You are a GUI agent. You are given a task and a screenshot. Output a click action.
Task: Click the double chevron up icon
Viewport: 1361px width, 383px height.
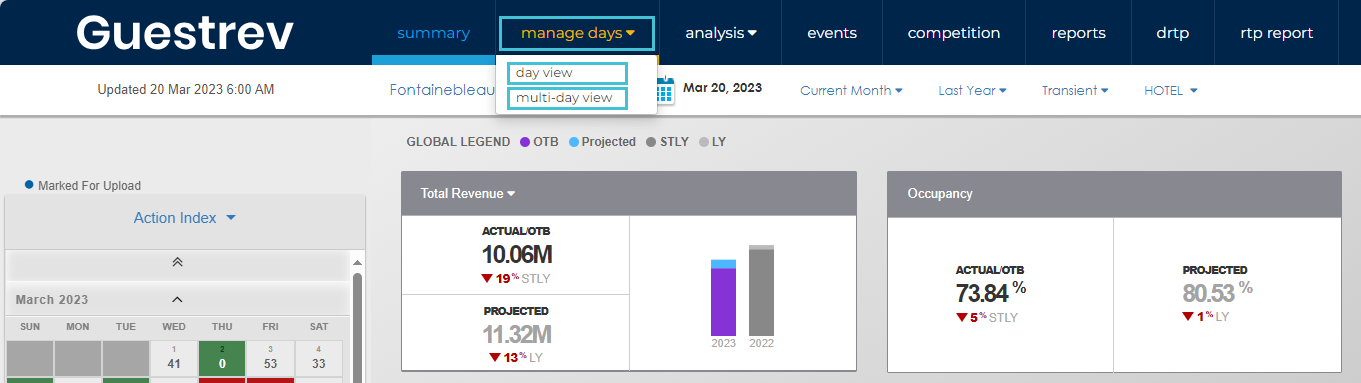[177, 262]
